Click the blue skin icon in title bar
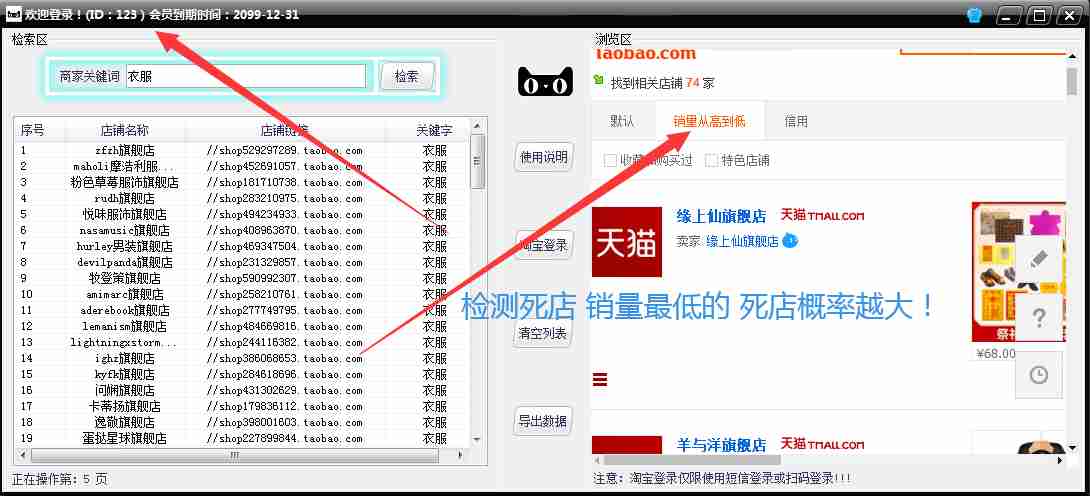1090x496 pixels. (973, 15)
